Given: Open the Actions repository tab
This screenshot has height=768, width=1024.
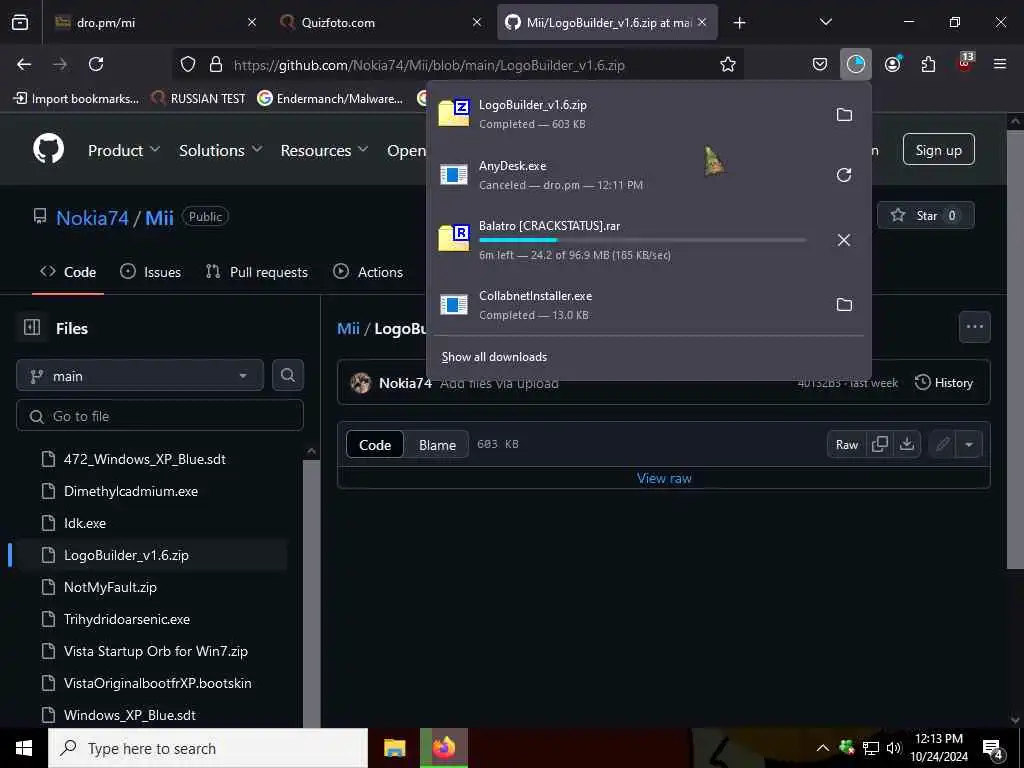Looking at the screenshot, I should pyautogui.click(x=368, y=272).
